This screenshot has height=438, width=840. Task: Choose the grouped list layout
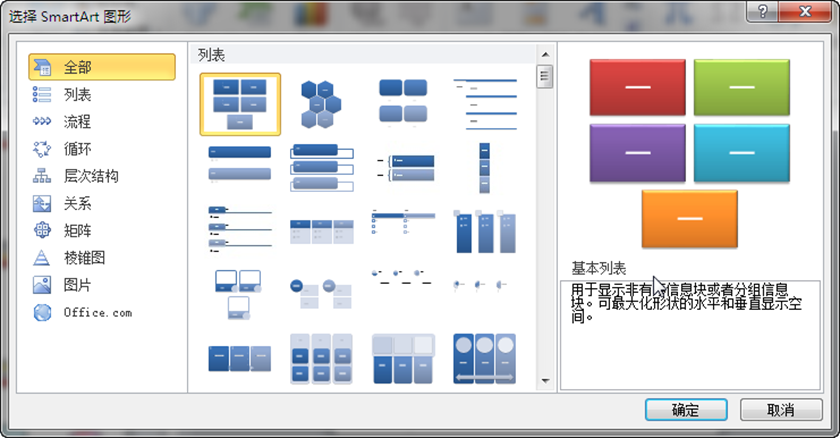[321, 359]
